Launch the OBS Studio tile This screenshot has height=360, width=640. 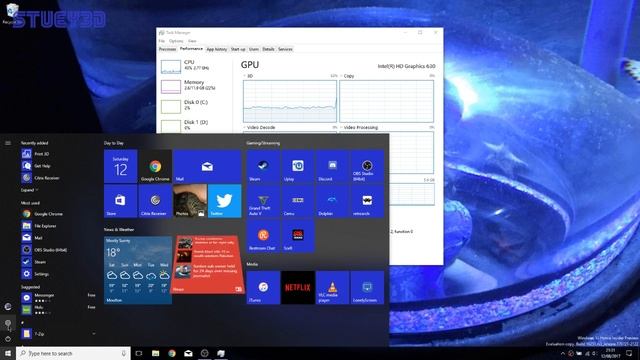pyautogui.click(x=367, y=166)
